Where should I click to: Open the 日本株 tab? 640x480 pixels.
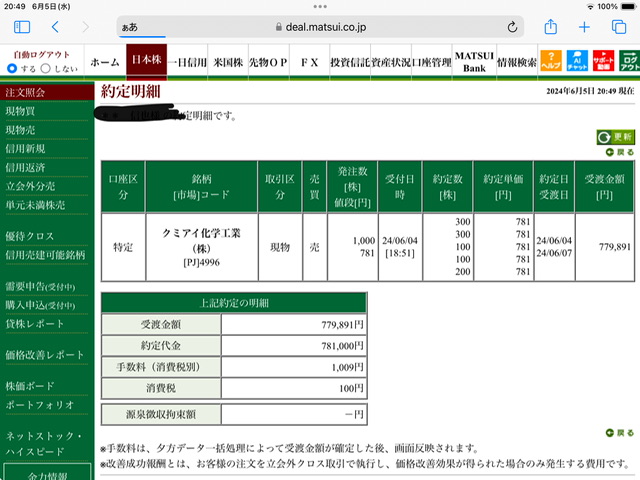(147, 60)
